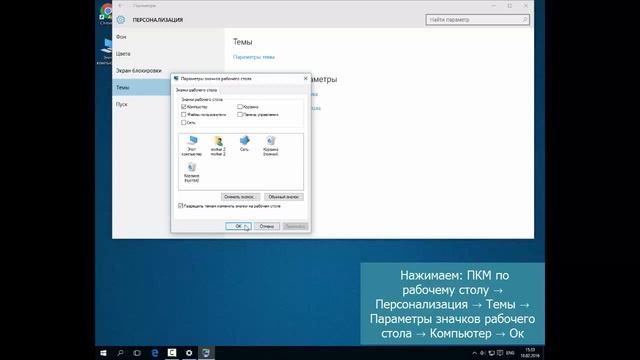Click the Обычный значок button
The height and width of the screenshot is (360, 640).
click(284, 197)
